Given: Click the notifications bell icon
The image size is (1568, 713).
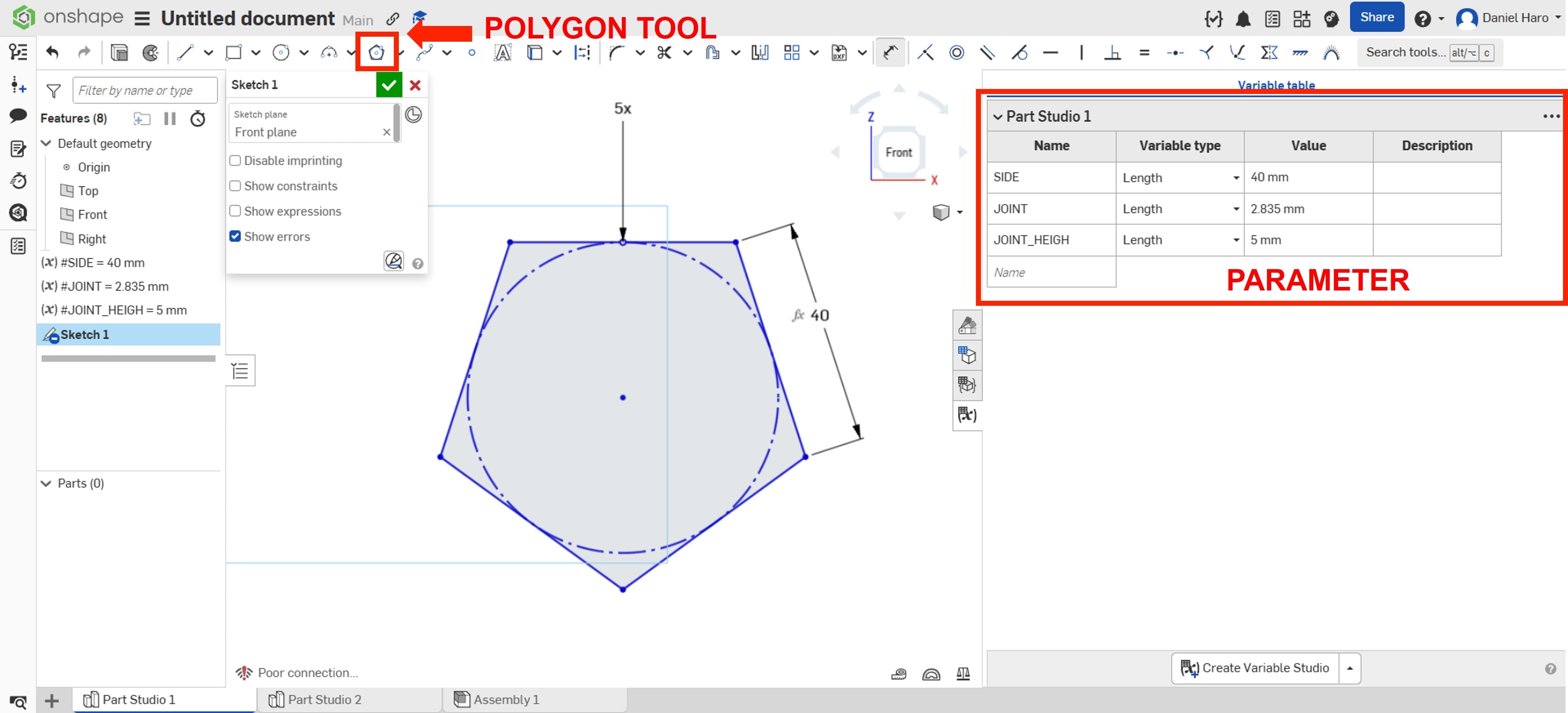Looking at the screenshot, I should tap(1242, 19).
